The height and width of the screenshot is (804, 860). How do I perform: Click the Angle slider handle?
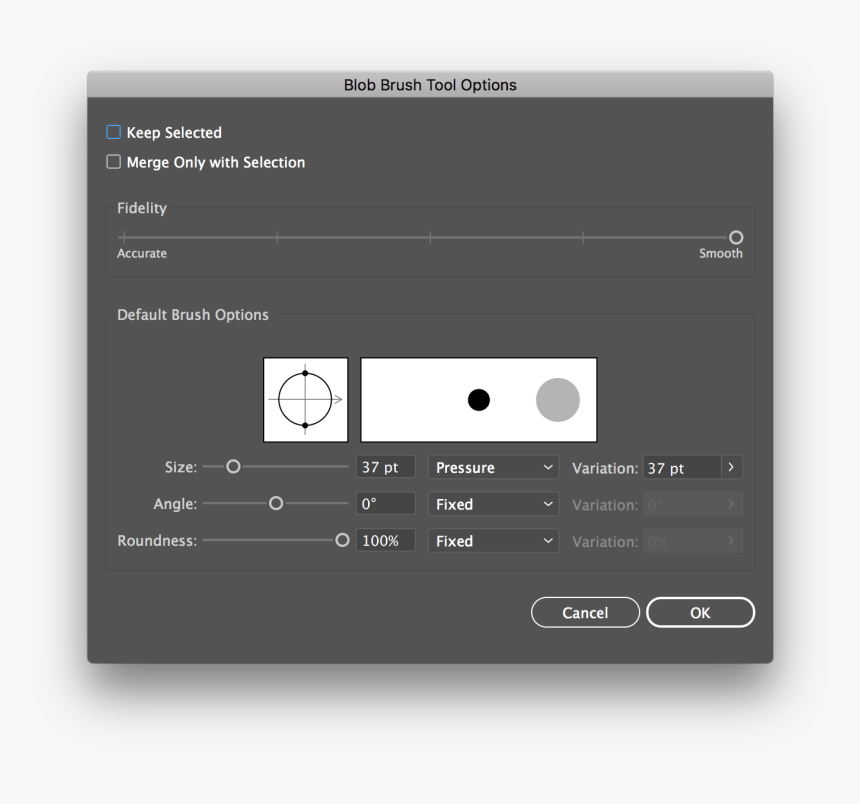(275, 503)
